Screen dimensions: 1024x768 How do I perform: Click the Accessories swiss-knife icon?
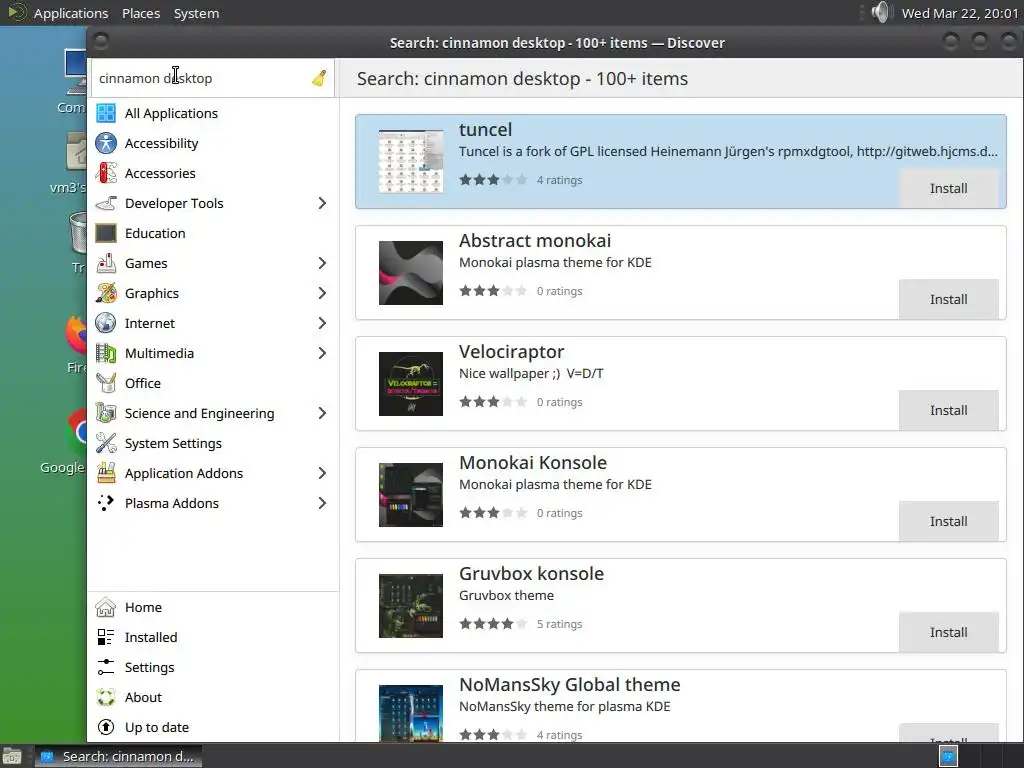click(106, 173)
